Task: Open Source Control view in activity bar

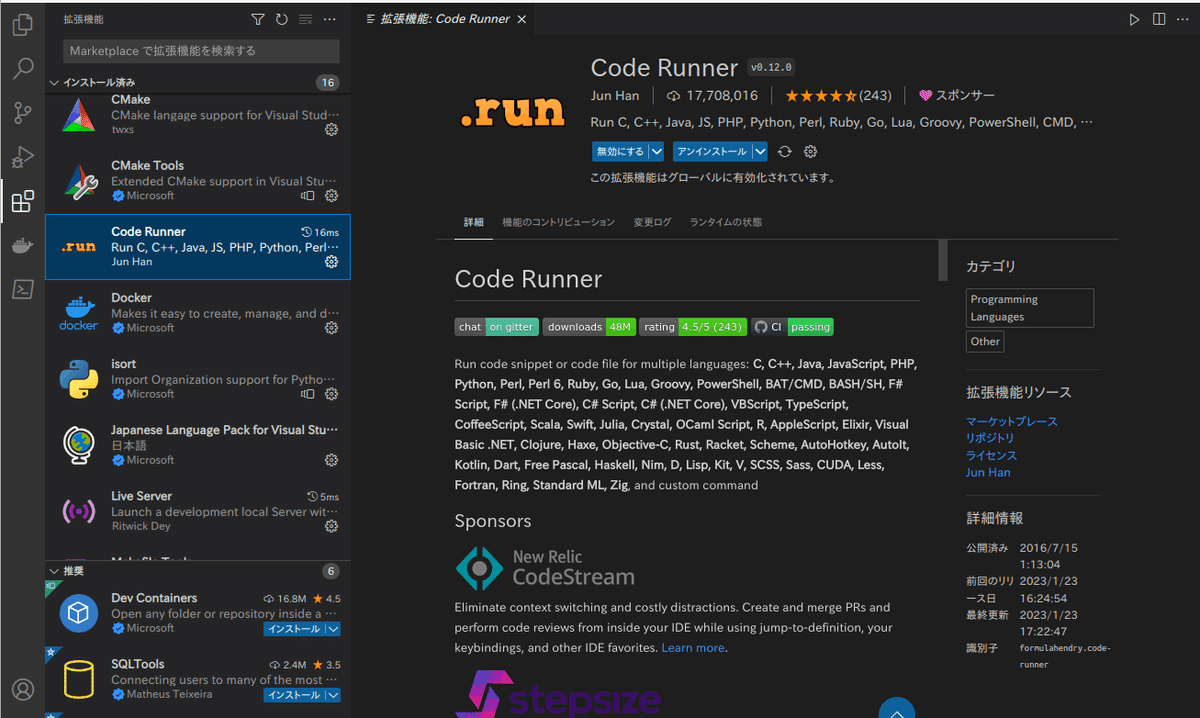Action: pos(22,113)
